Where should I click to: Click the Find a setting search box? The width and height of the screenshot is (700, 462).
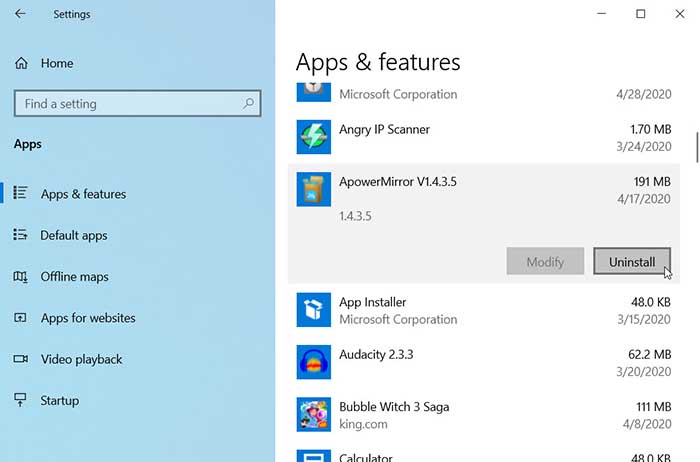(138, 104)
